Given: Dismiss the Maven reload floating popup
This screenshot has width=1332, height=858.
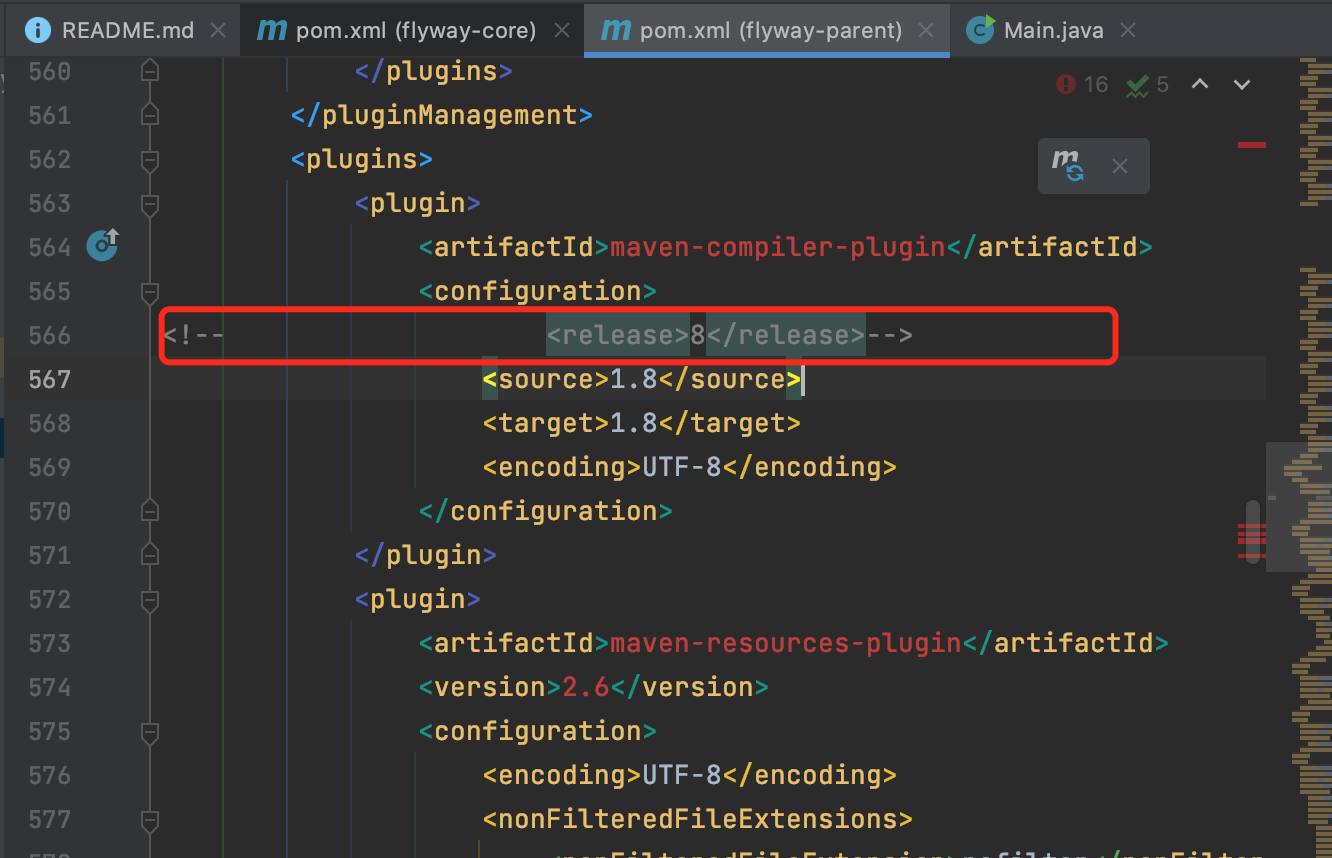Looking at the screenshot, I should point(1120,166).
